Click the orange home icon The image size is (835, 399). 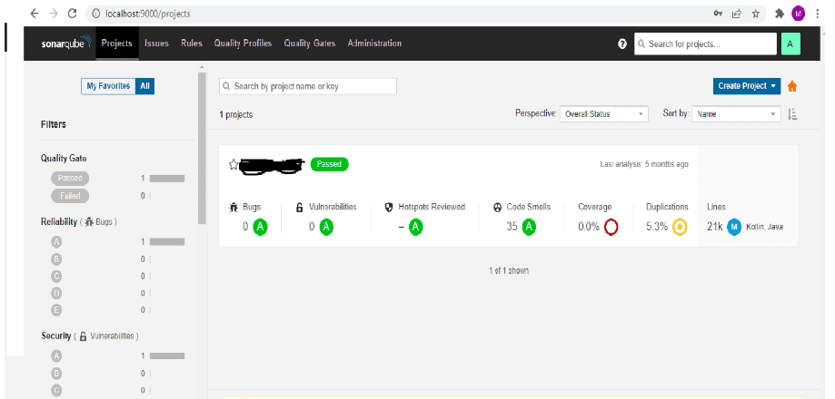pyautogui.click(x=792, y=86)
